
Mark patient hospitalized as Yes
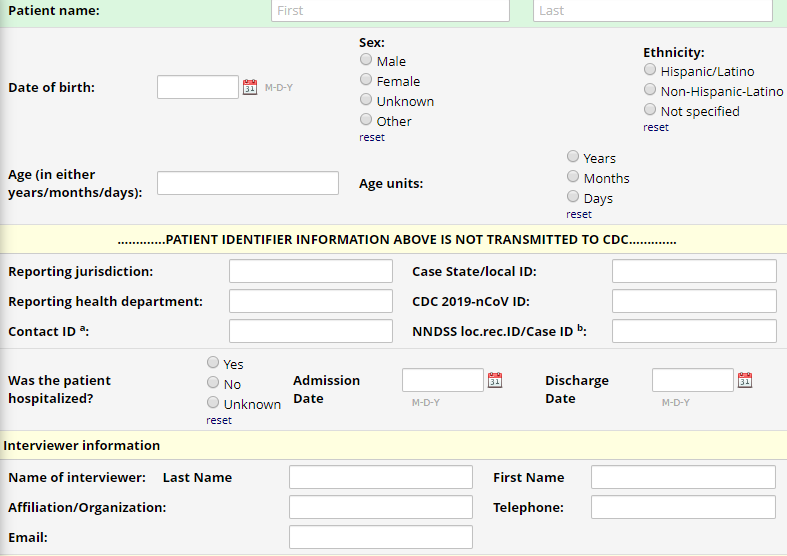pyautogui.click(x=213, y=363)
